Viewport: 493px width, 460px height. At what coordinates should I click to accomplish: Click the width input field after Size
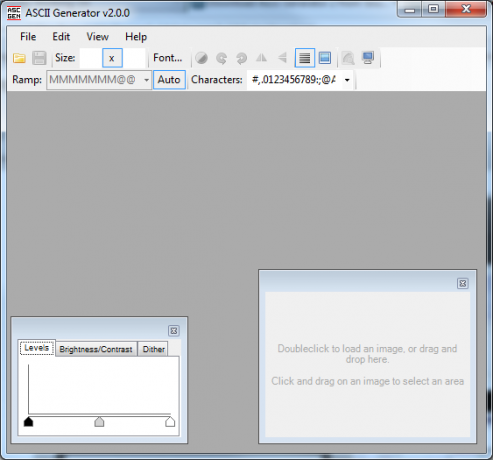91,58
